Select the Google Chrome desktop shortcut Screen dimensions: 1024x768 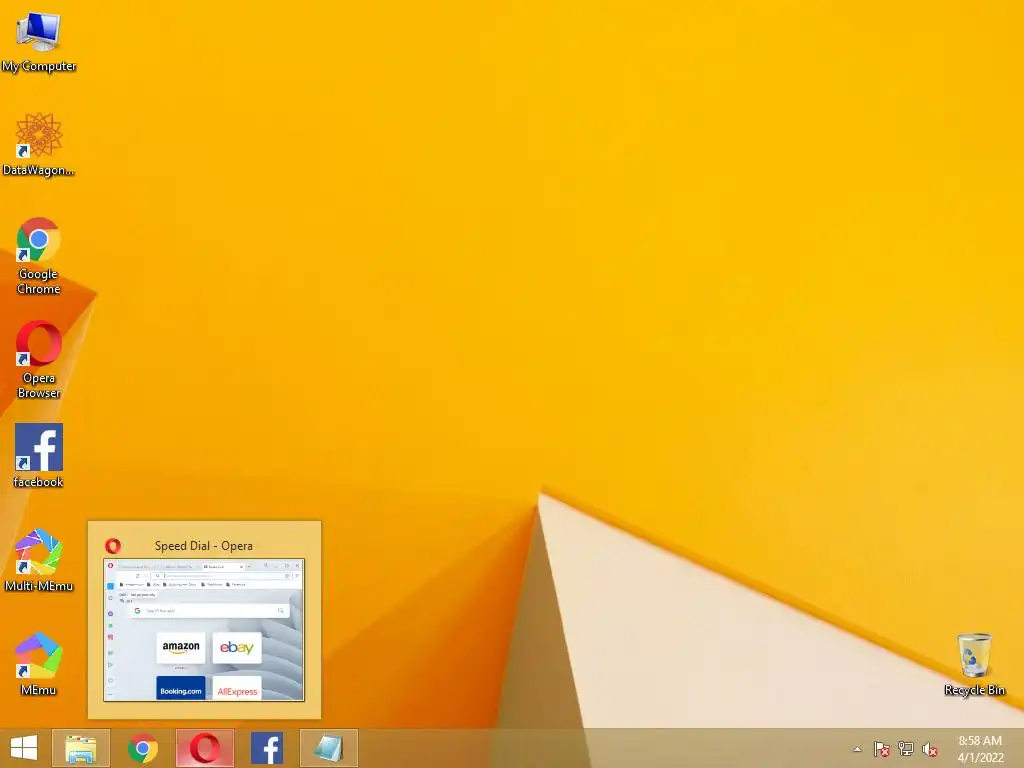39,256
